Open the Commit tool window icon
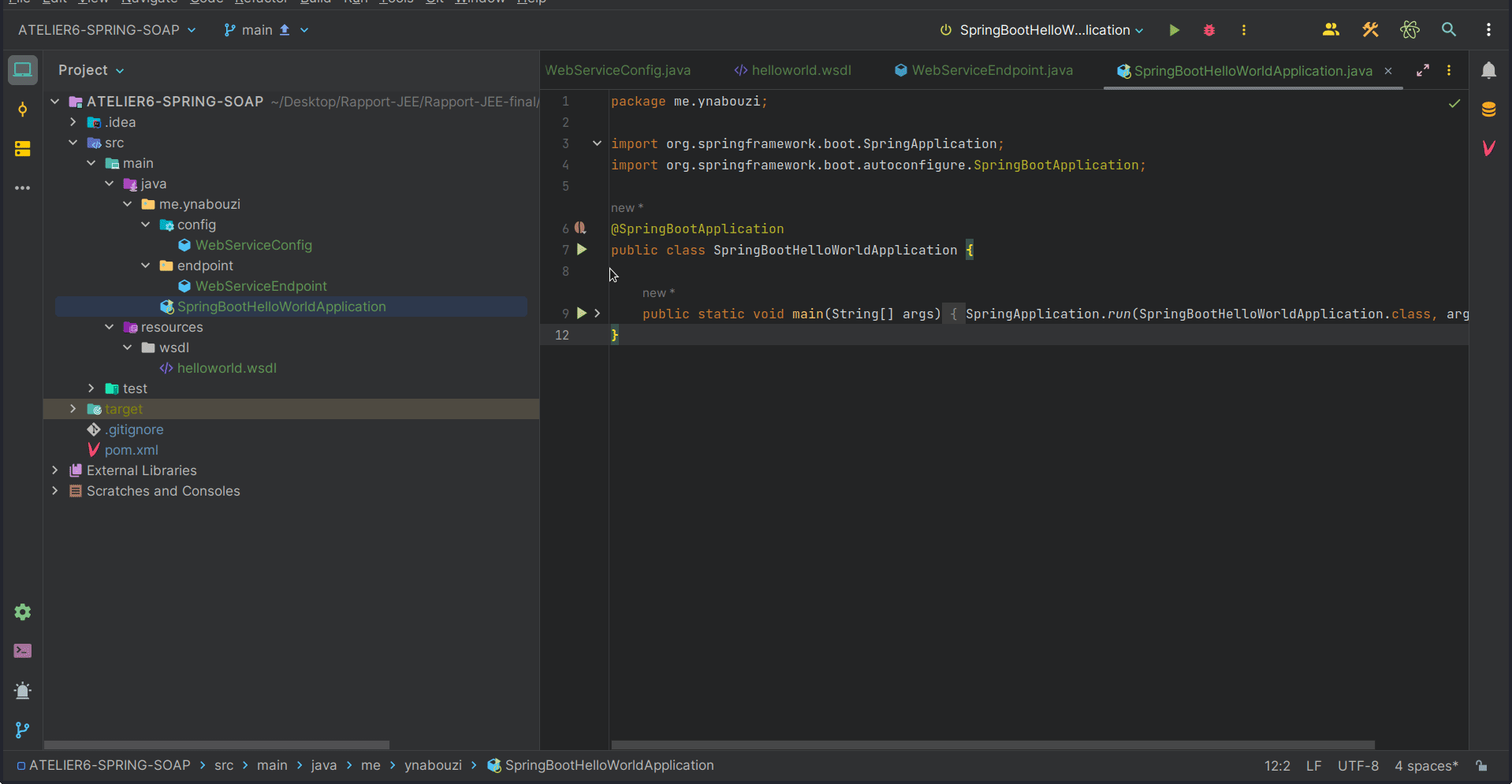This screenshot has height=784, width=1512. coord(23,110)
